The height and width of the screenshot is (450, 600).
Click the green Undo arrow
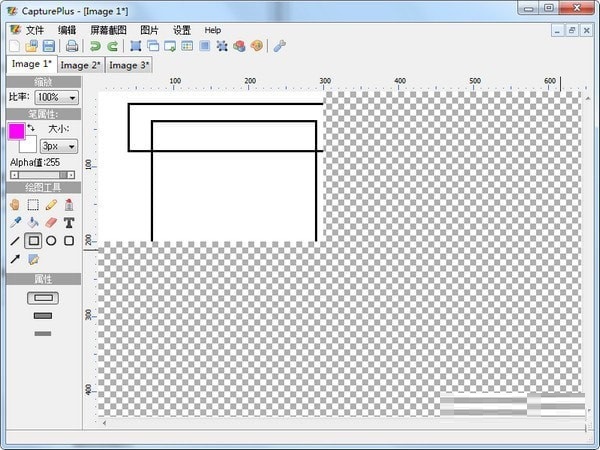95,46
